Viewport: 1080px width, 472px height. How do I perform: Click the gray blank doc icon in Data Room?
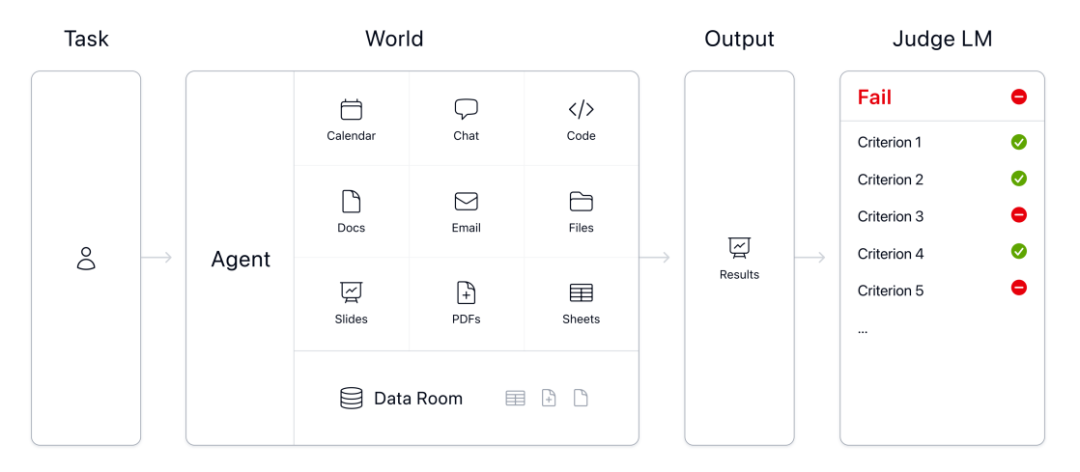(x=581, y=398)
